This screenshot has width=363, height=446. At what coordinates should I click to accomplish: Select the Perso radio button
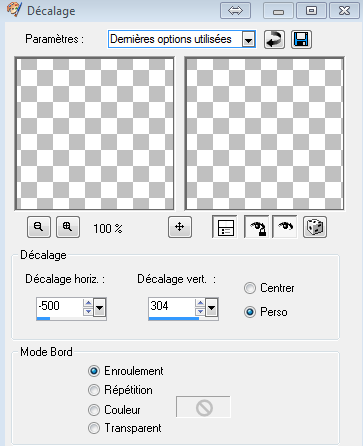(x=250, y=312)
